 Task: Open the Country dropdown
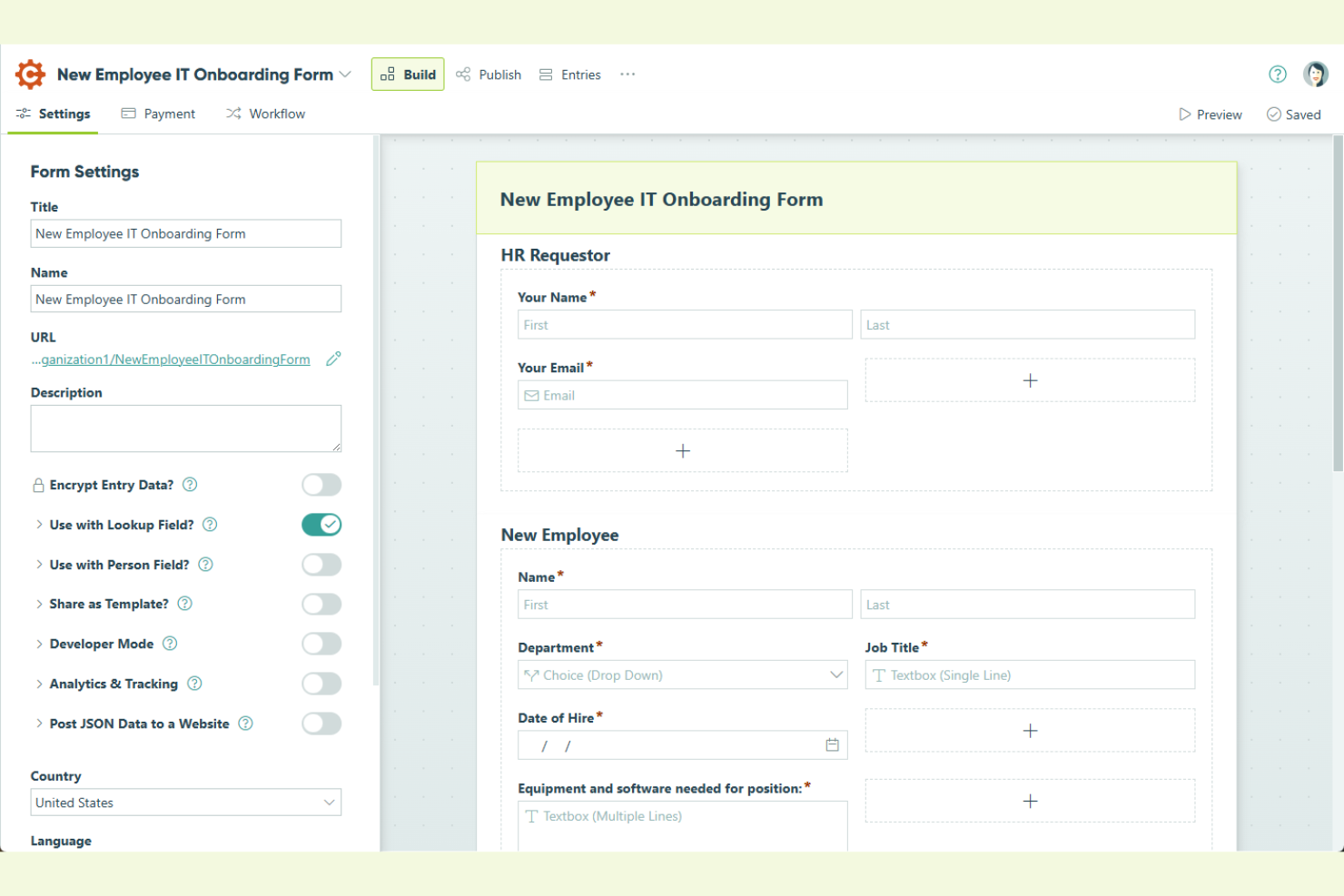(x=185, y=802)
